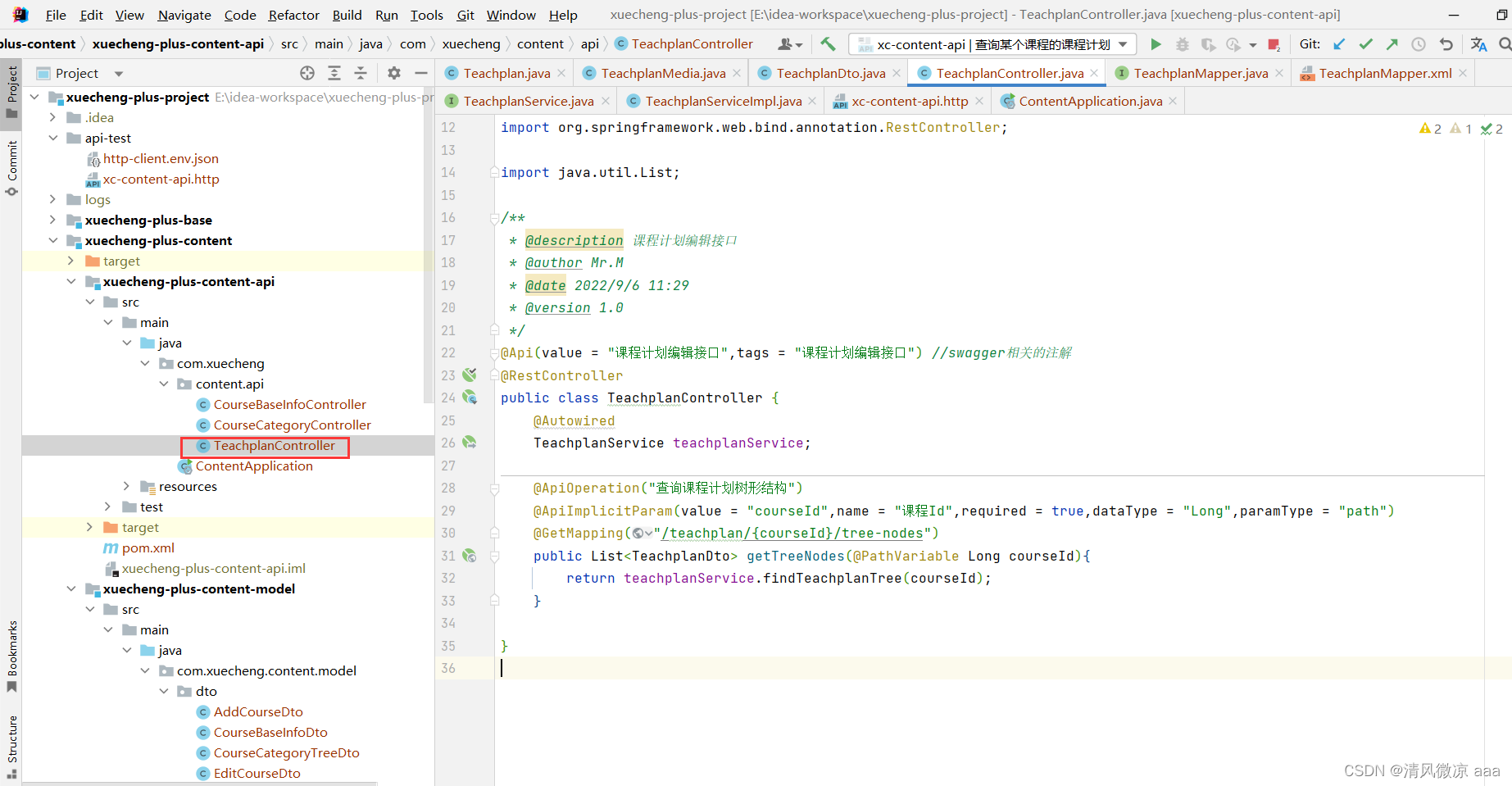Stop the running process
1512x786 pixels.
pos(1274,44)
